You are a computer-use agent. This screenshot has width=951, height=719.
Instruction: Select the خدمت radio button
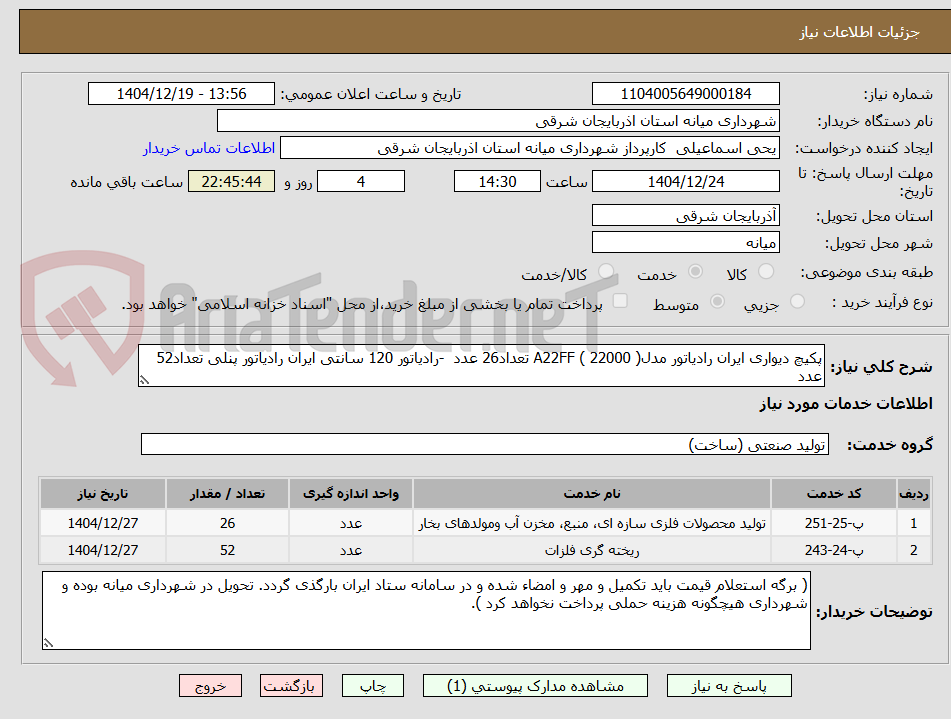coord(695,271)
